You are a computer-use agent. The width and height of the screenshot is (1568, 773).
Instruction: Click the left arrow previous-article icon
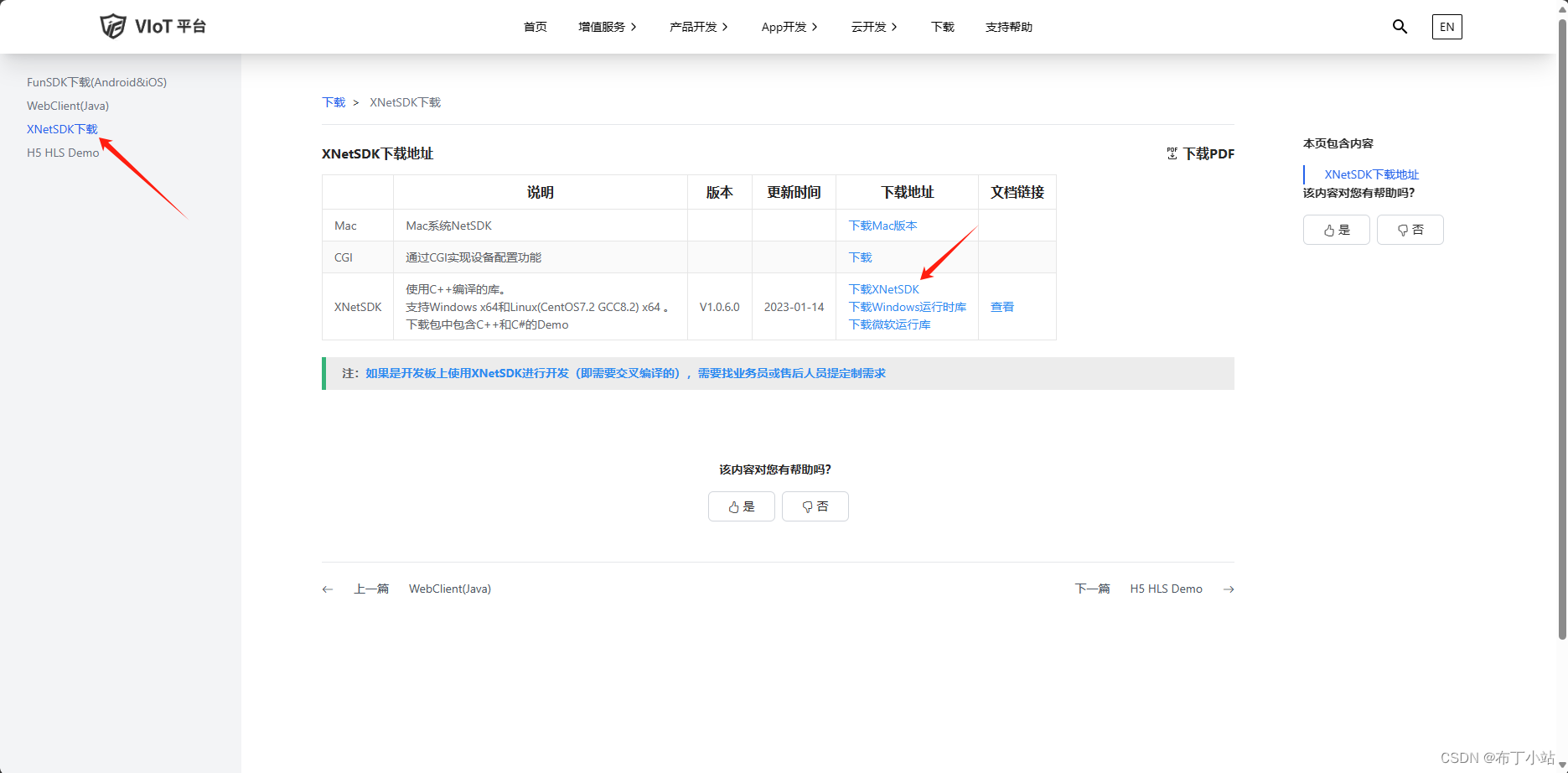[328, 589]
